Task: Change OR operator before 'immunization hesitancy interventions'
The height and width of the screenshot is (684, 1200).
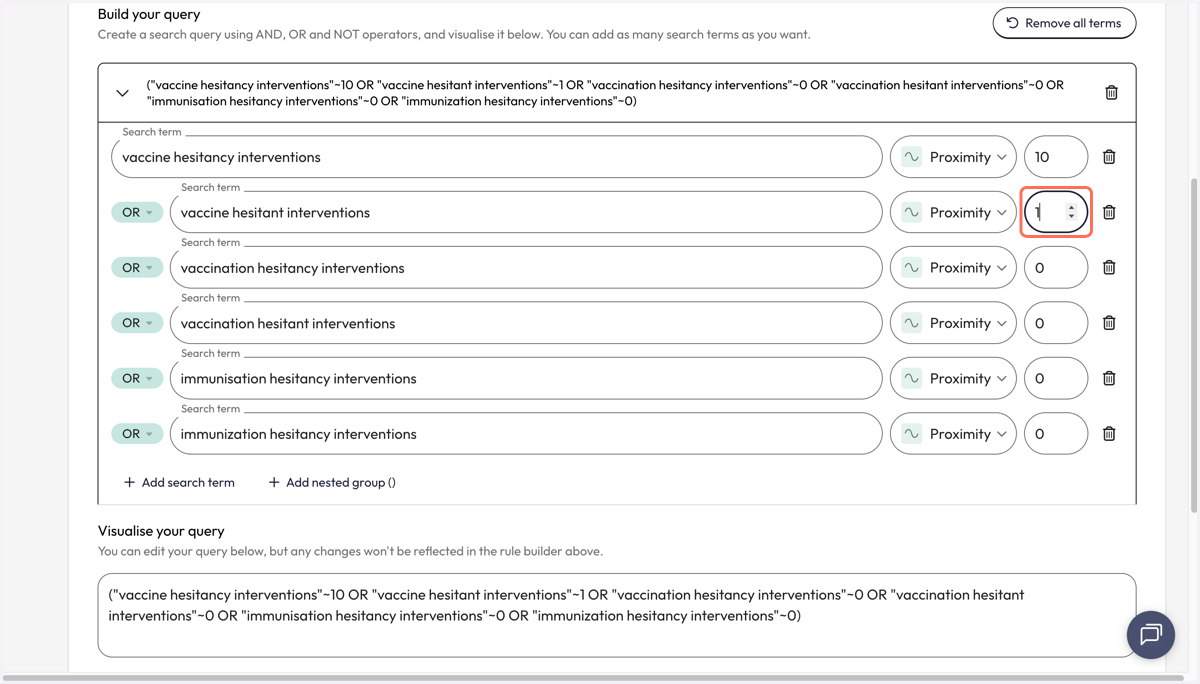Action: click(137, 434)
